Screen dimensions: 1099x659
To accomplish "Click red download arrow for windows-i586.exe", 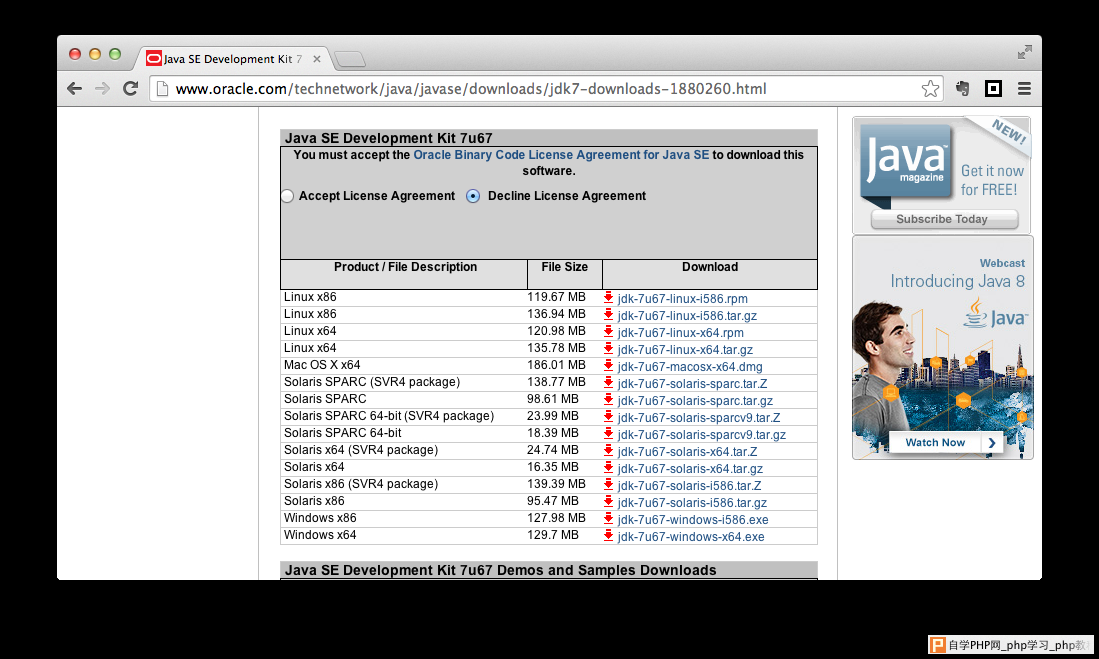I will 608,519.
